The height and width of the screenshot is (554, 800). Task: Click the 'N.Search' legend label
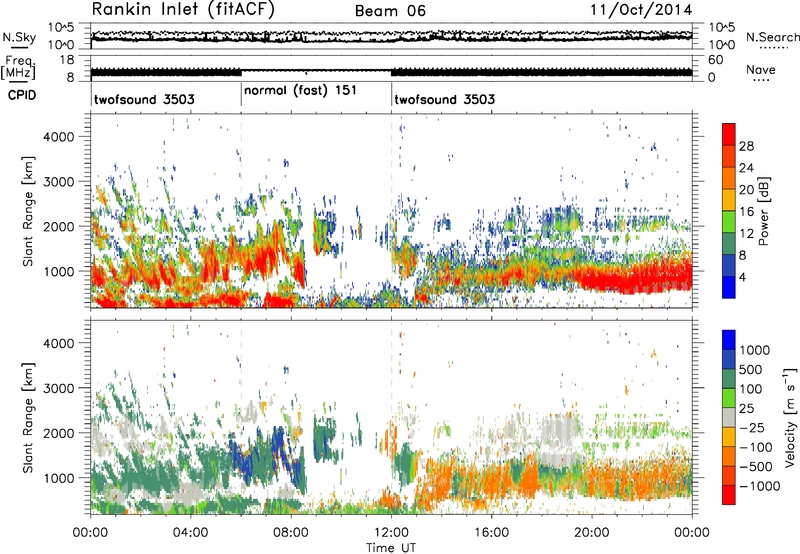coord(772,37)
